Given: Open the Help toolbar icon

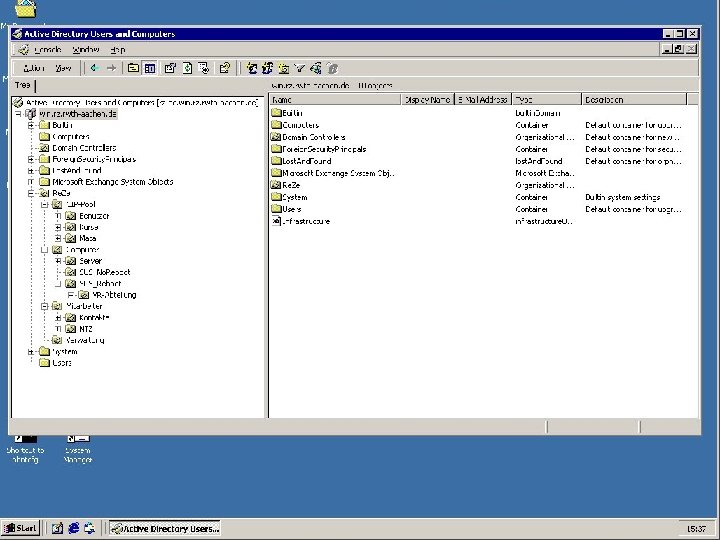Looking at the screenshot, I should coord(225,68).
